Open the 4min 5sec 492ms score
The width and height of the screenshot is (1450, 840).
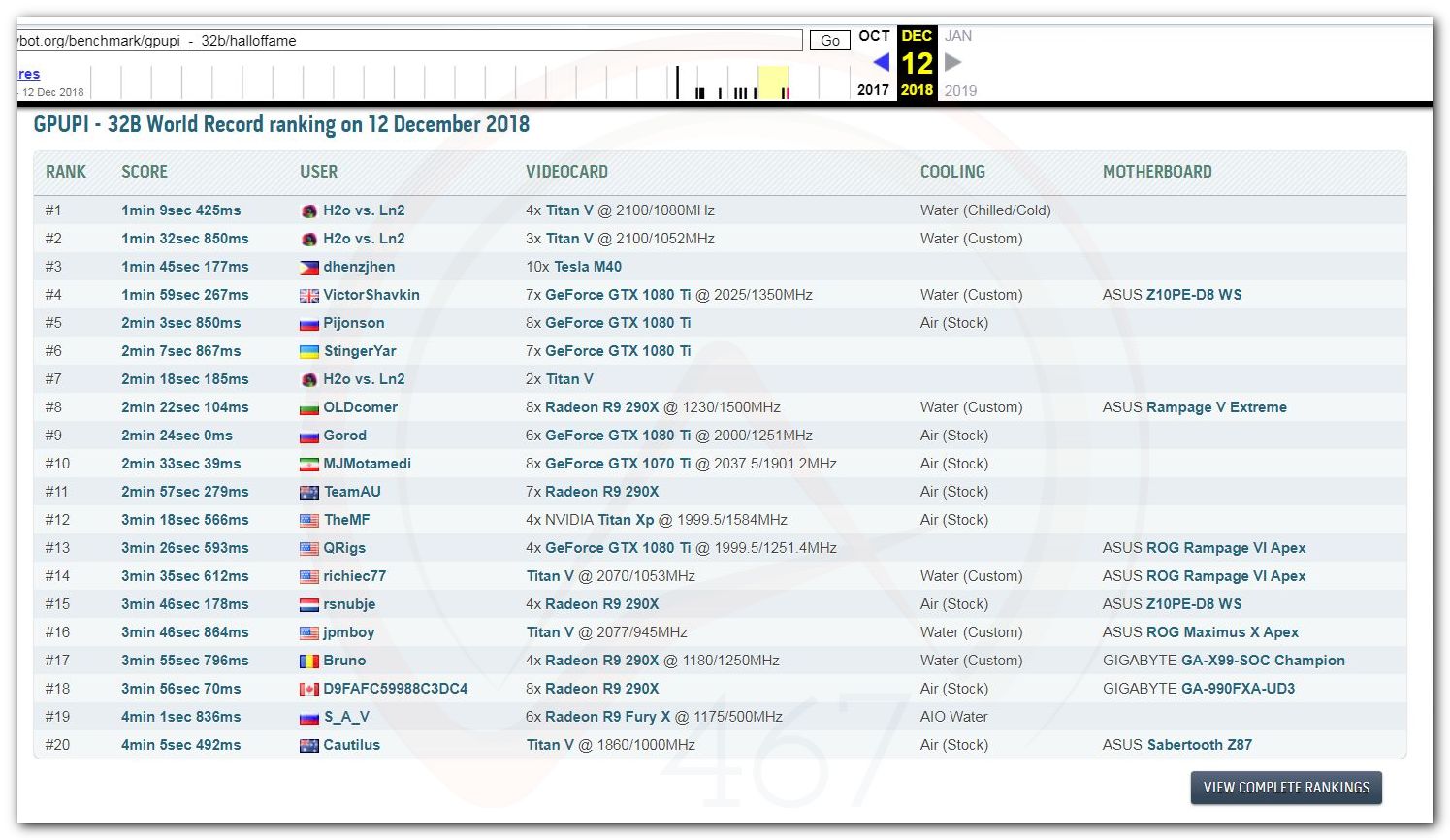tap(181, 745)
